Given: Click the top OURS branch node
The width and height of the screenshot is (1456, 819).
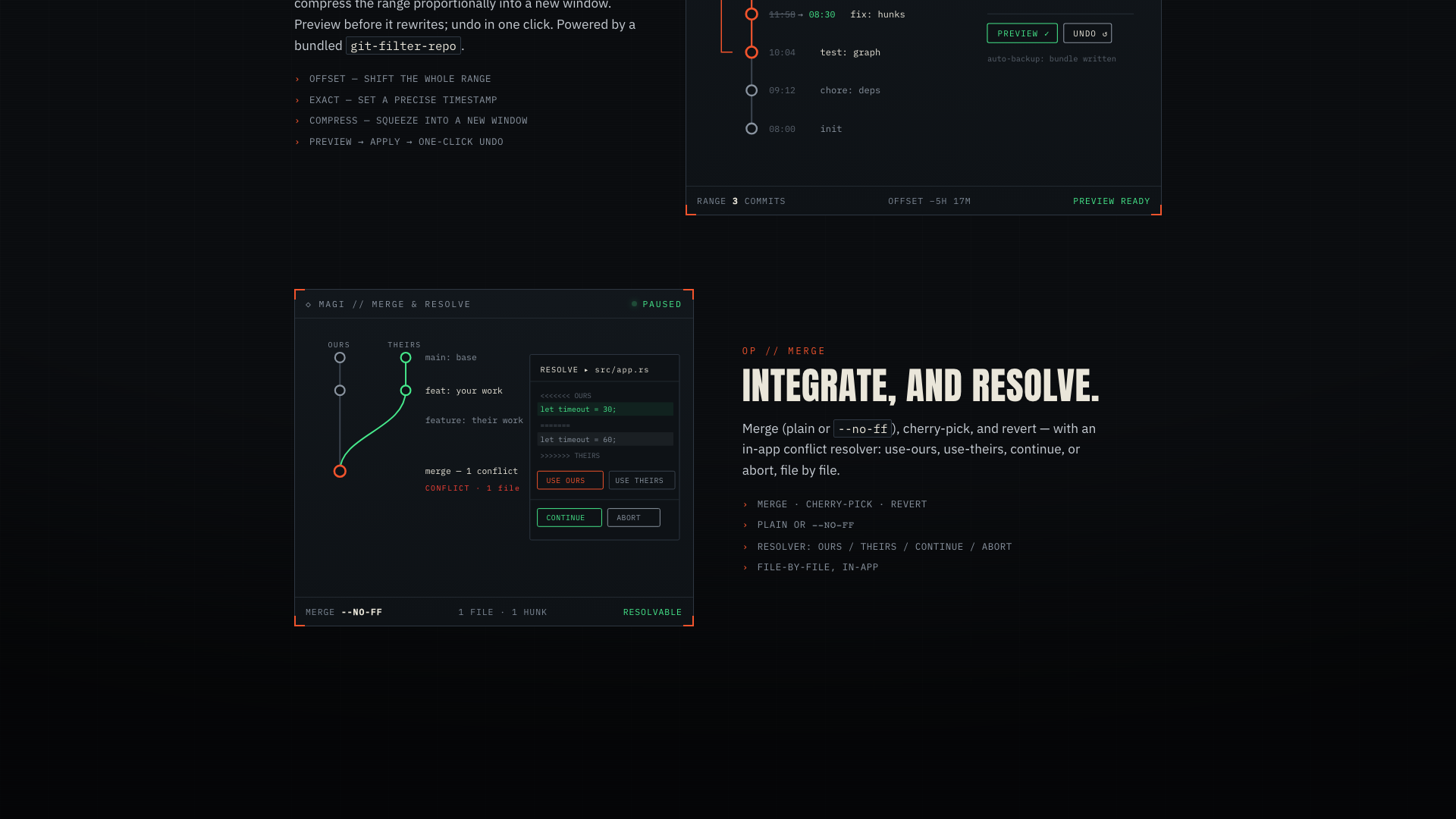Looking at the screenshot, I should click(340, 358).
